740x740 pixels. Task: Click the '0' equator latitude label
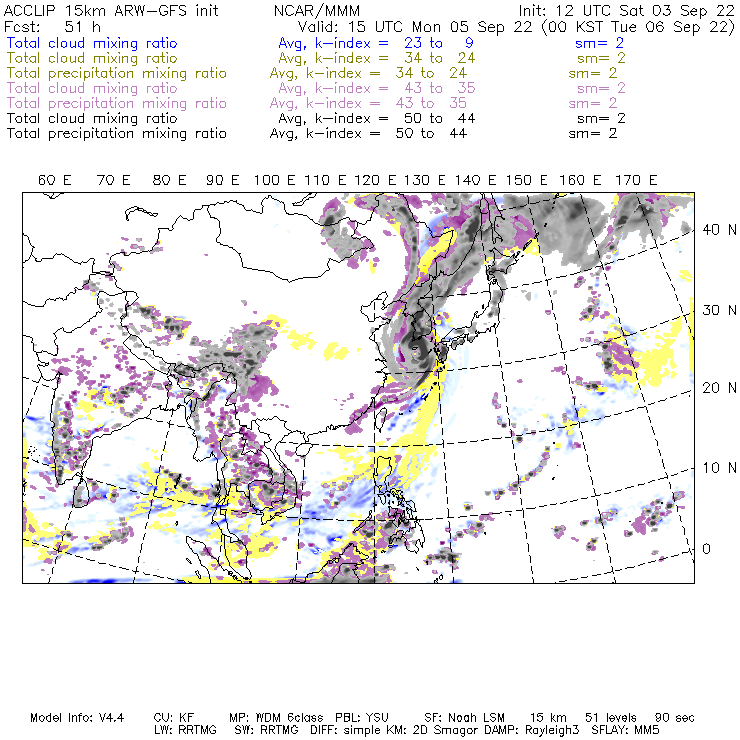(x=706, y=549)
